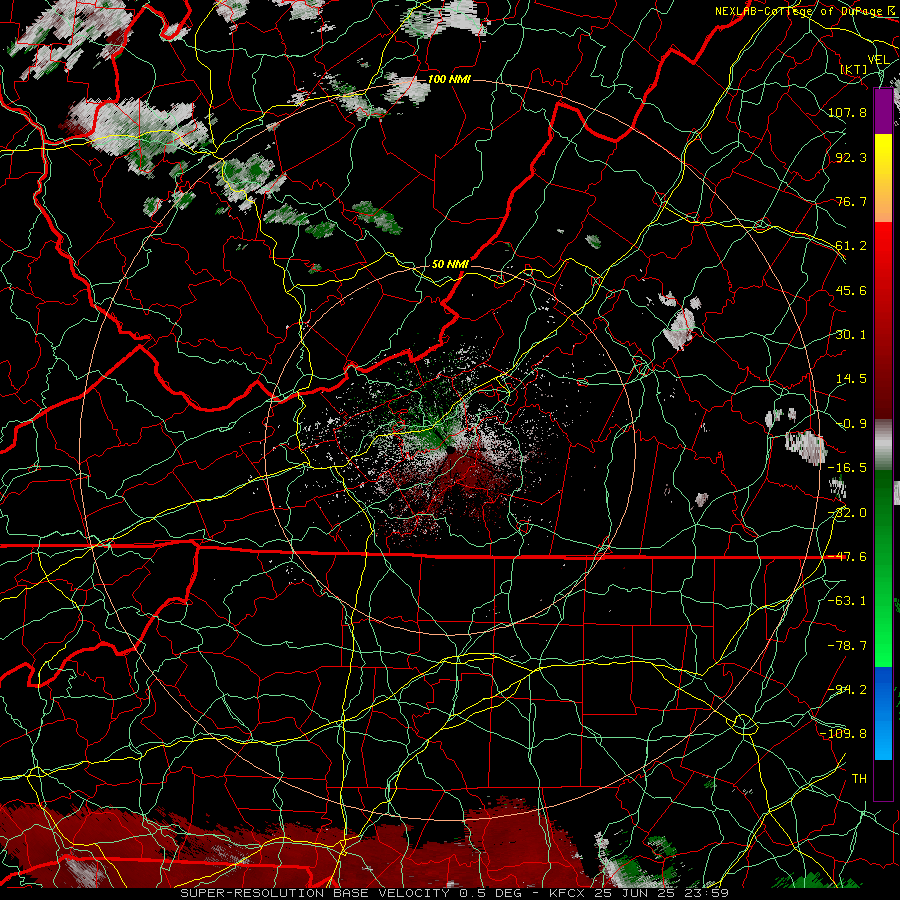The width and height of the screenshot is (900, 900).
Task: Select the 14.5 scale value
Action: (851, 379)
